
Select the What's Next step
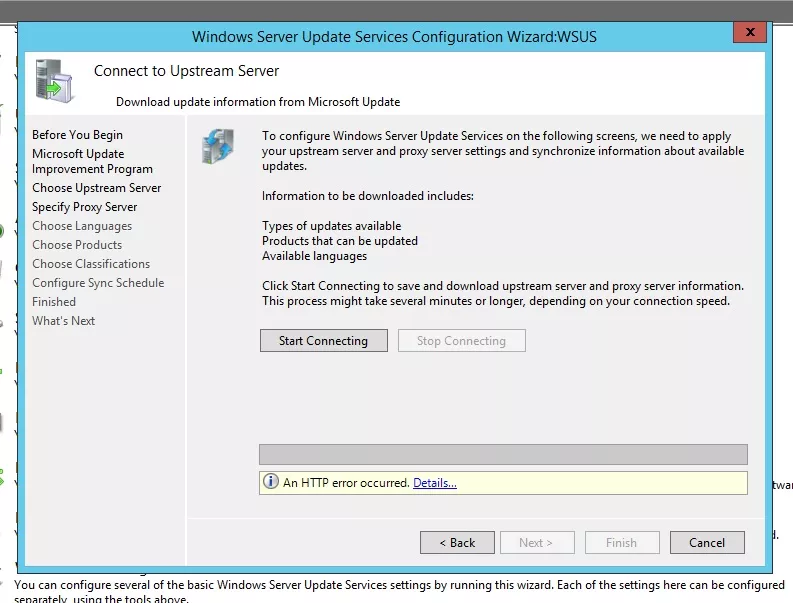tap(63, 321)
